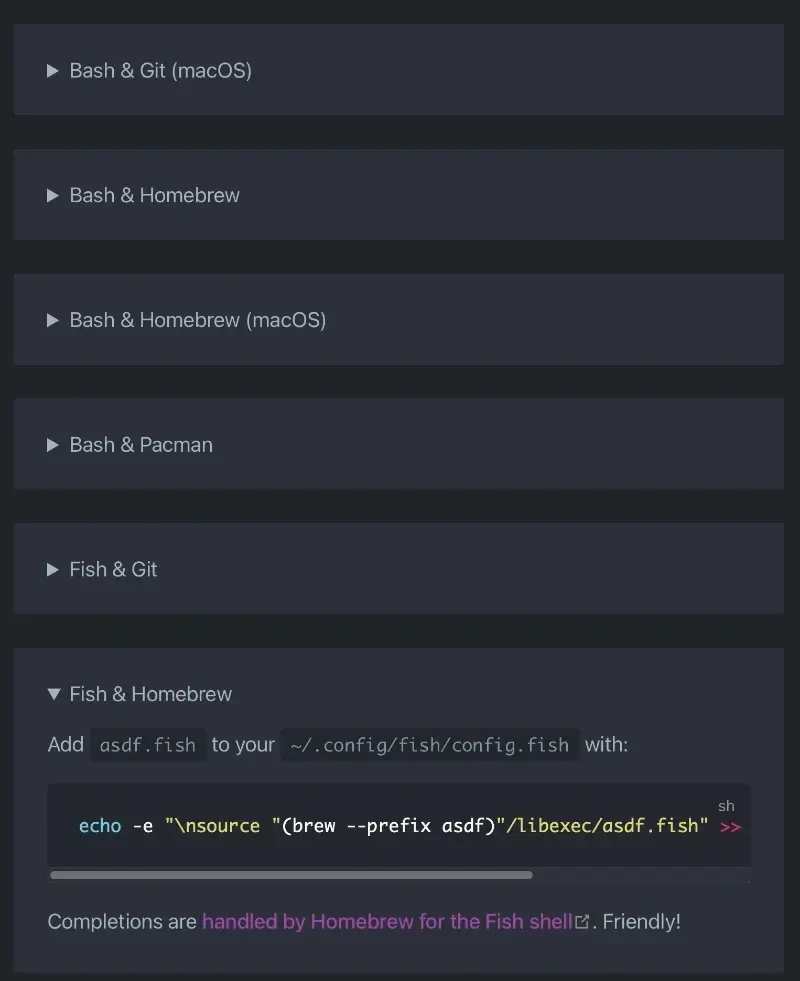Click the arrow beside Bash & Git (macOS)

coord(53,71)
